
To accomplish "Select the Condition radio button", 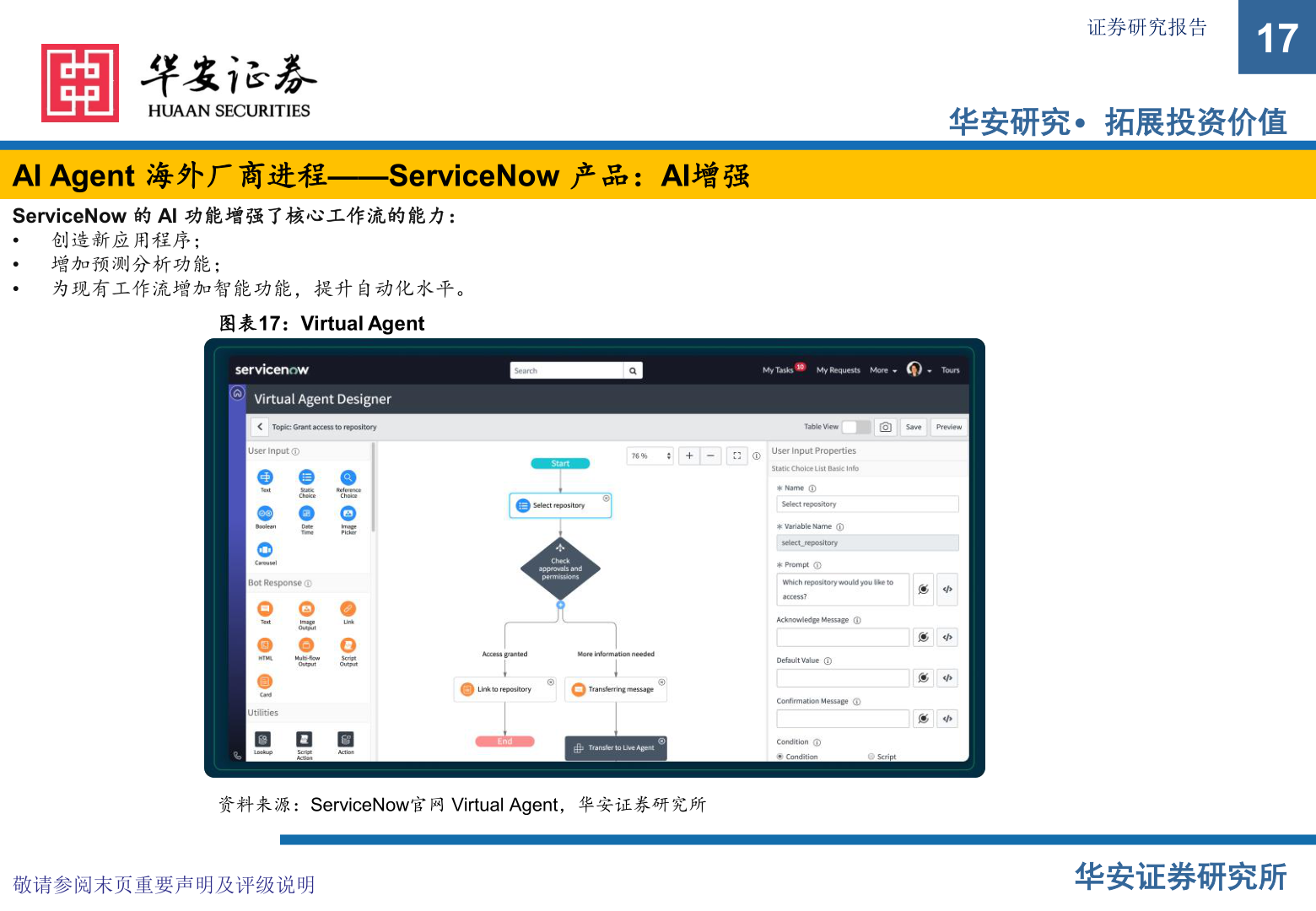I will [779, 757].
